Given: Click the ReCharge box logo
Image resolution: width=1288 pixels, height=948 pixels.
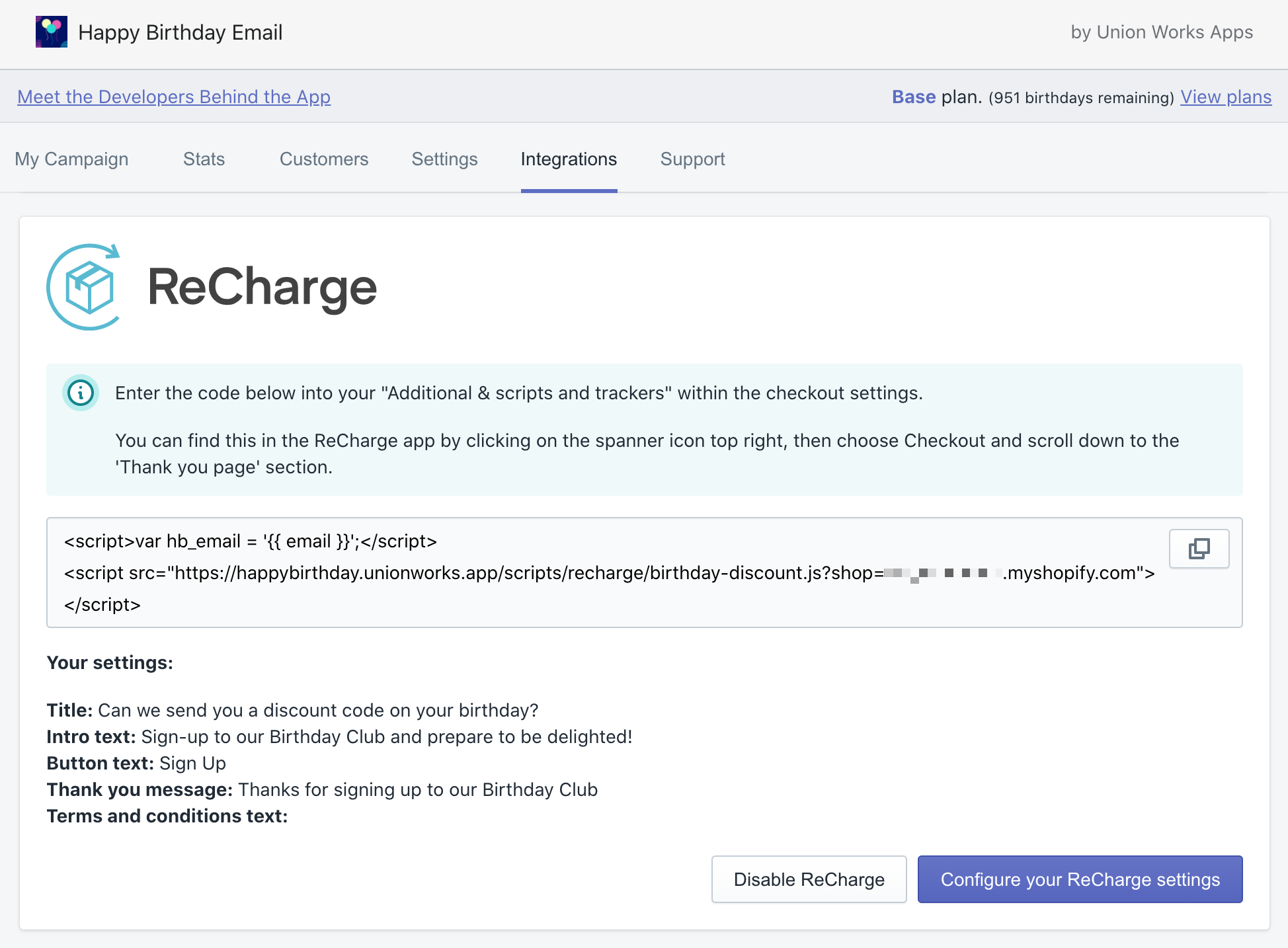Looking at the screenshot, I should pyautogui.click(x=85, y=287).
